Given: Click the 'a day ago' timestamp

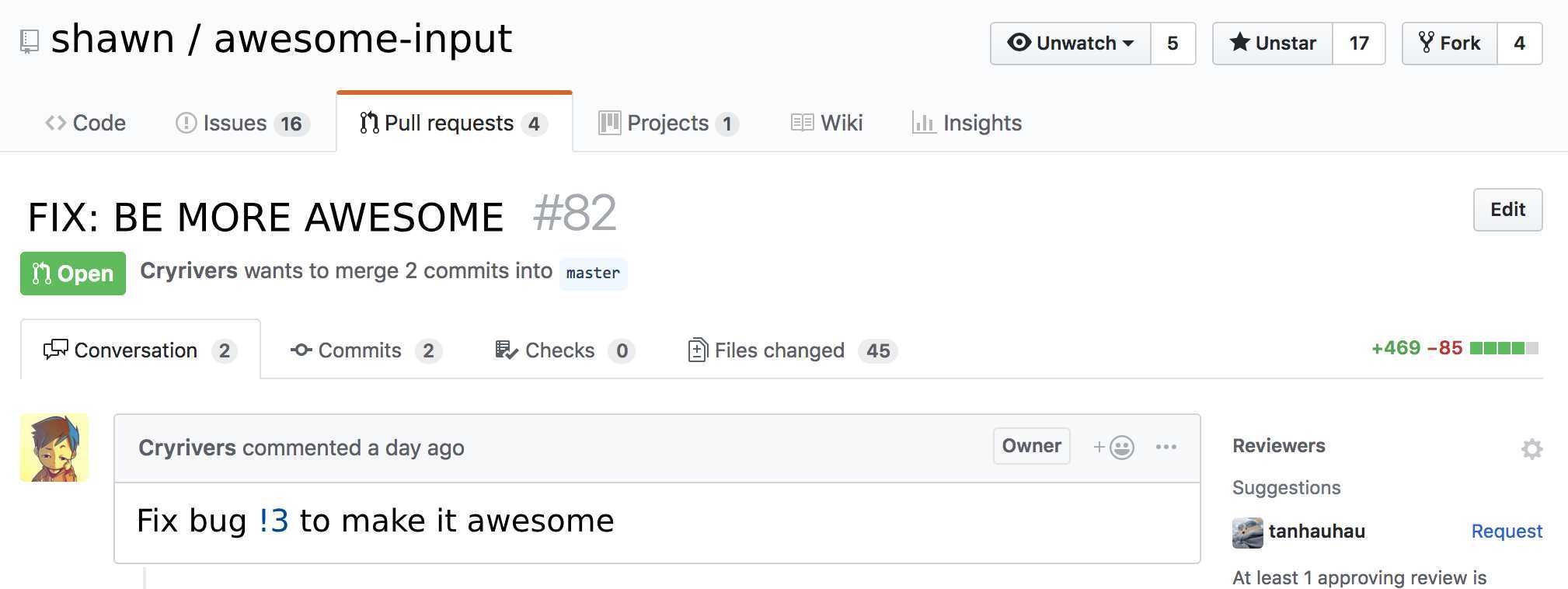Looking at the screenshot, I should [416, 448].
